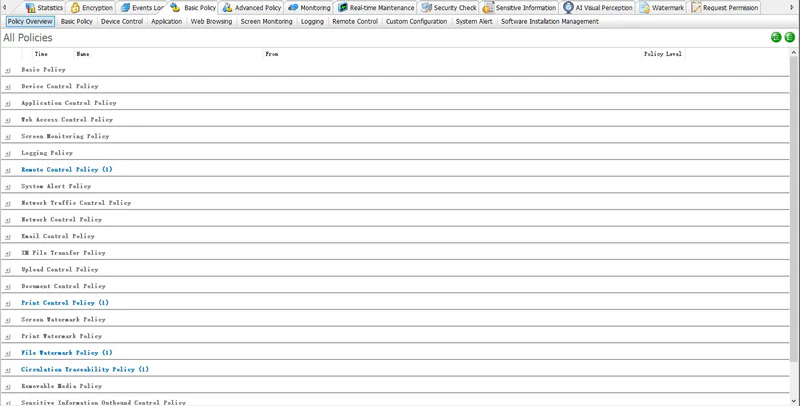
Task: Expand the Removable Media Policy row
Action: 8,387
